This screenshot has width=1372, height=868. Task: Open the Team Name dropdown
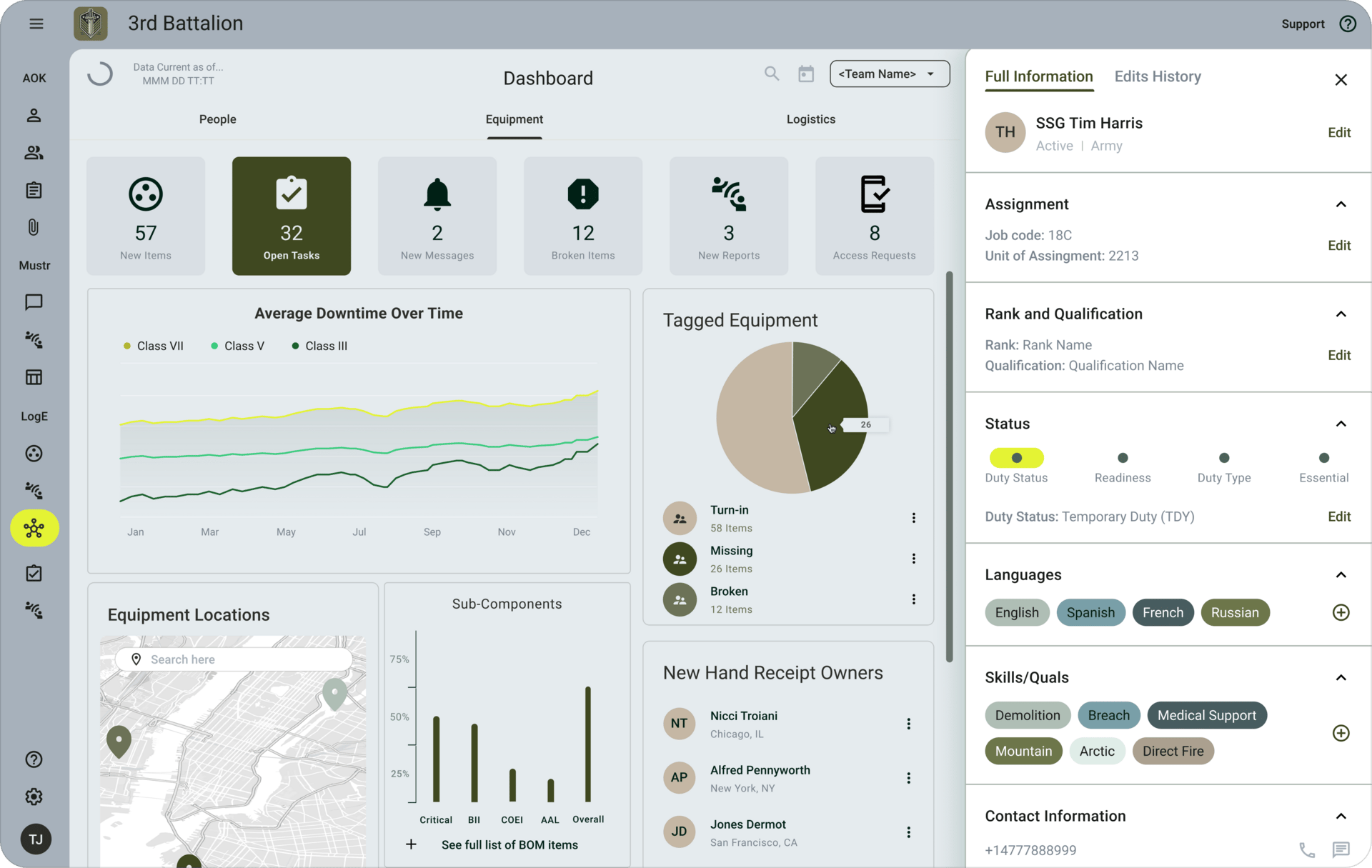(889, 74)
